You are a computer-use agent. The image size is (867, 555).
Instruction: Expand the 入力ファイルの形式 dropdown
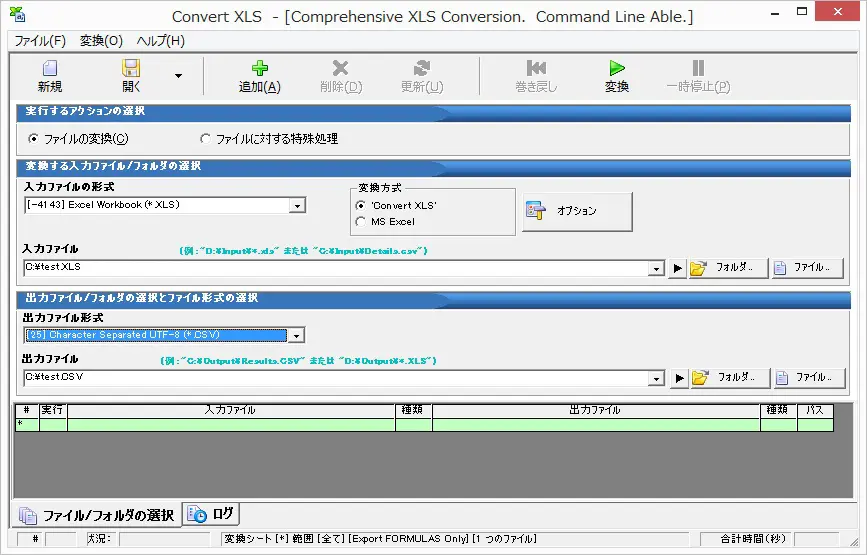tap(297, 206)
